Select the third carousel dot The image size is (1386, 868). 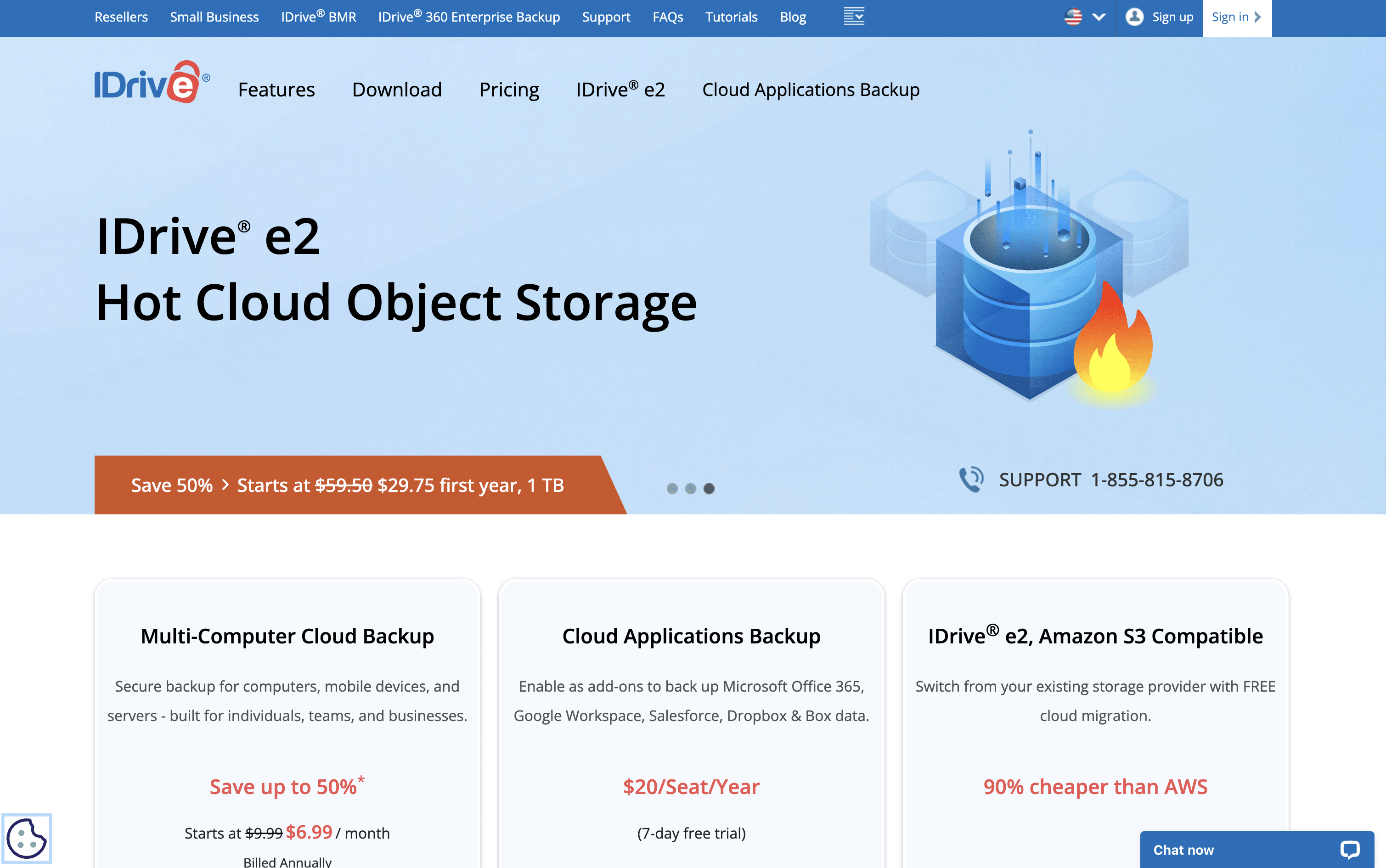[709, 489]
